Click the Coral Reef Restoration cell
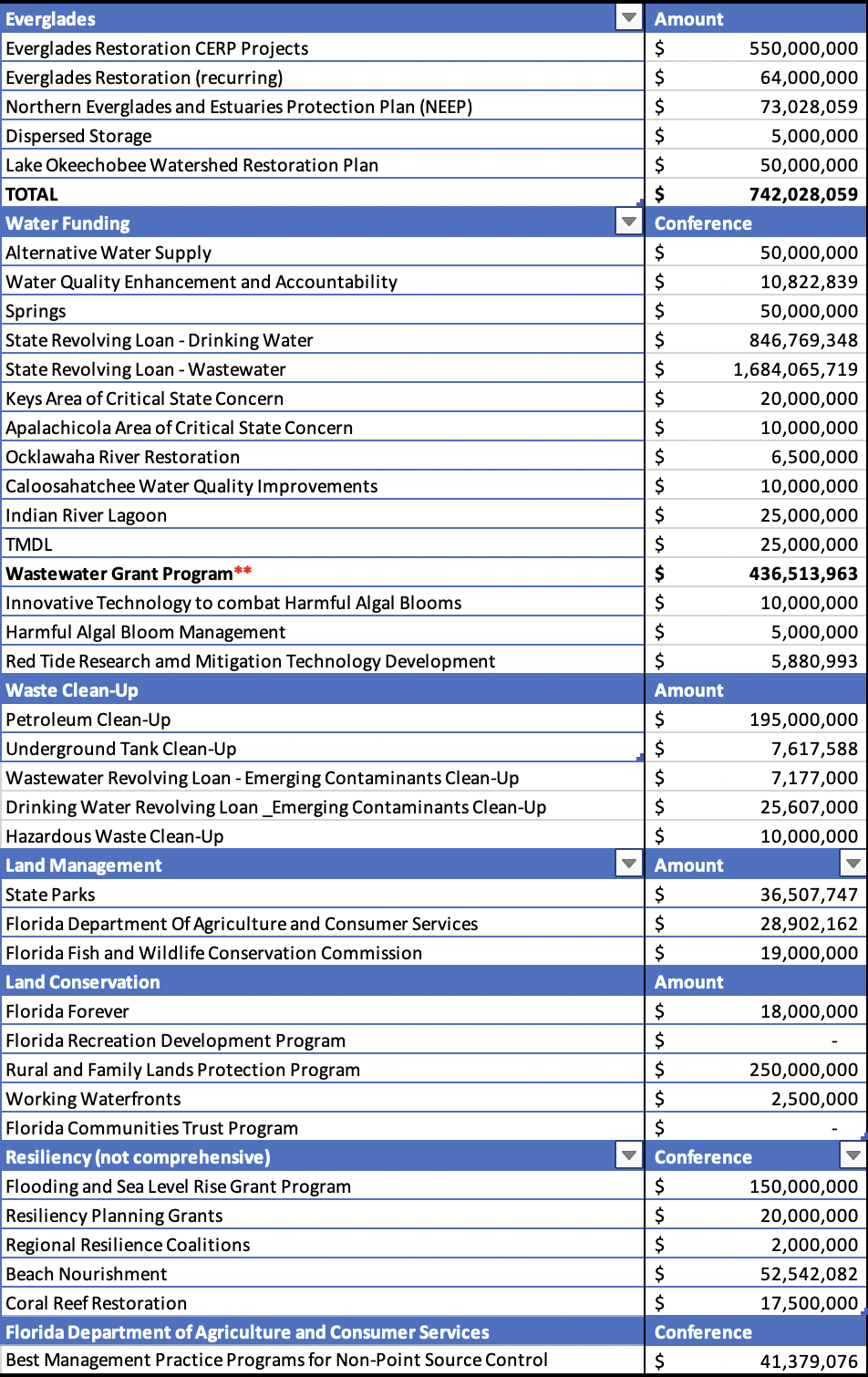This screenshot has width=868, height=1377. [x=96, y=1303]
